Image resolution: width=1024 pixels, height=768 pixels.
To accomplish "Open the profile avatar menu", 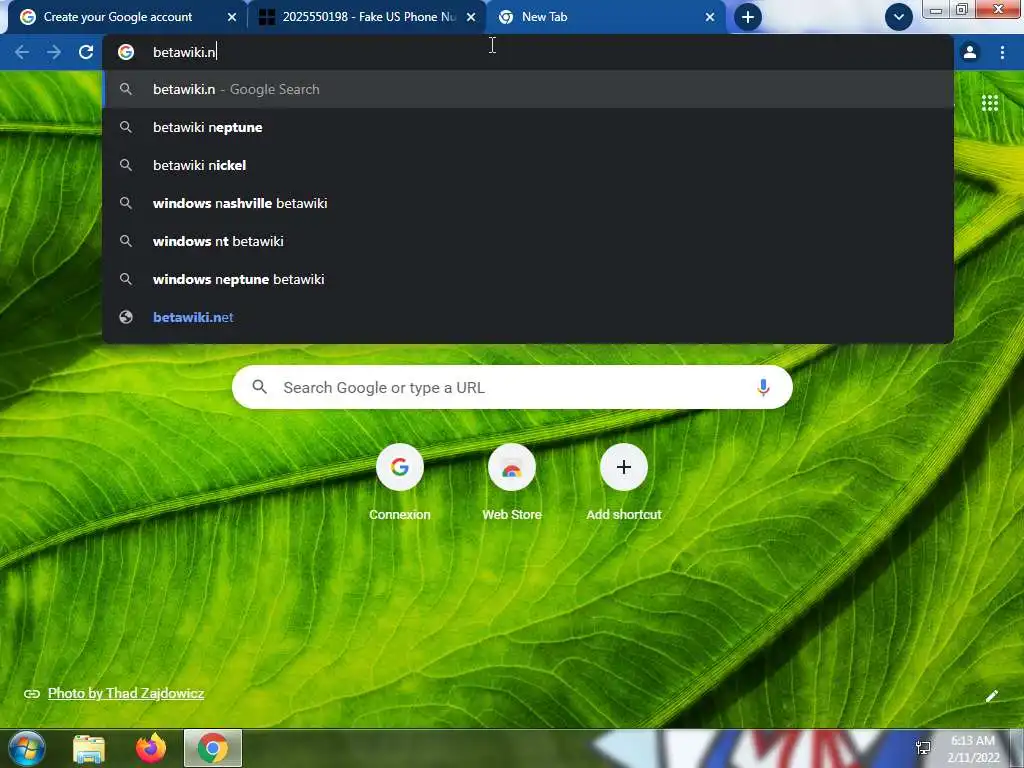I will pyautogui.click(x=970, y=52).
